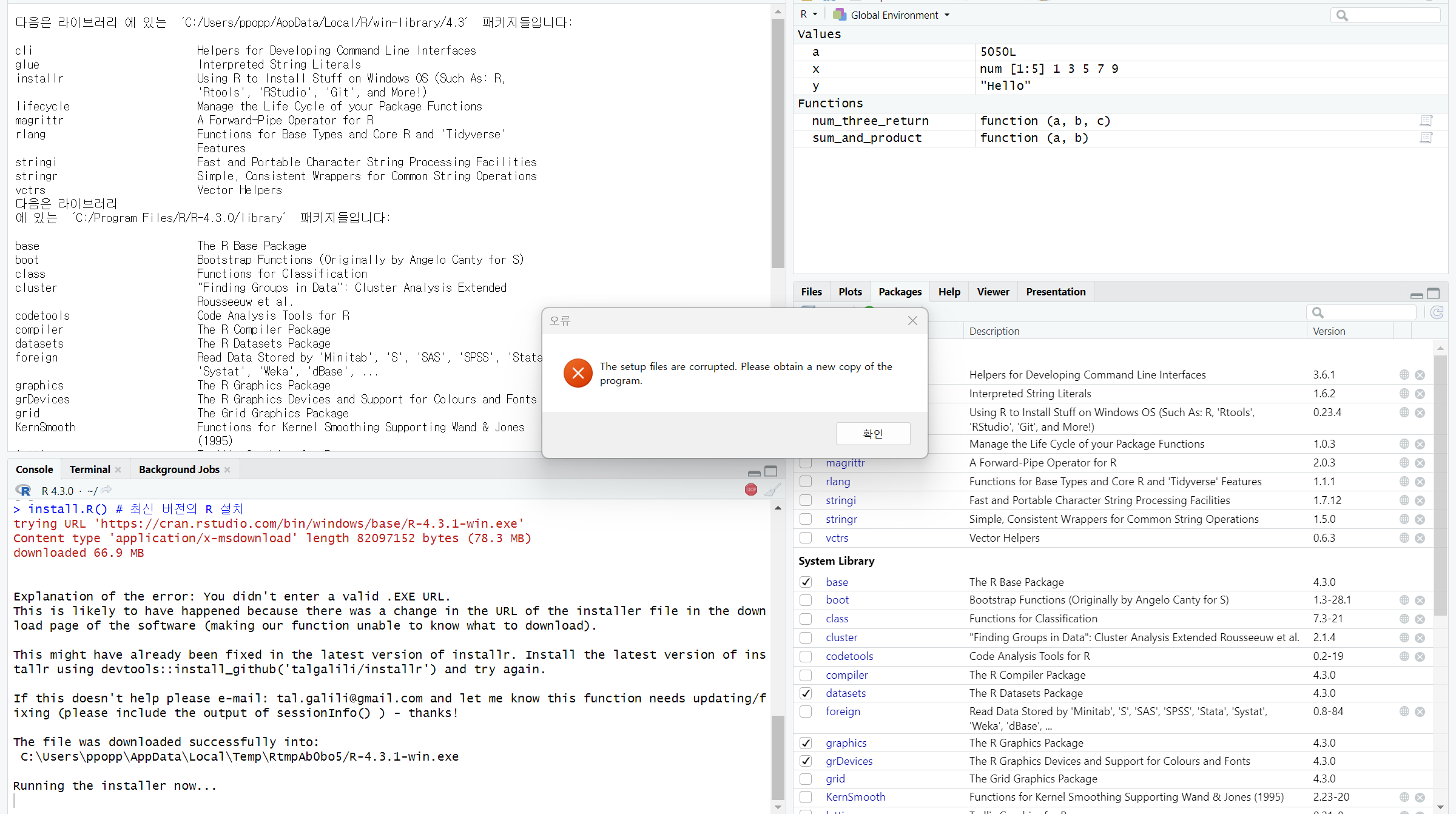
Task: Refresh the packages list
Action: [1437, 312]
